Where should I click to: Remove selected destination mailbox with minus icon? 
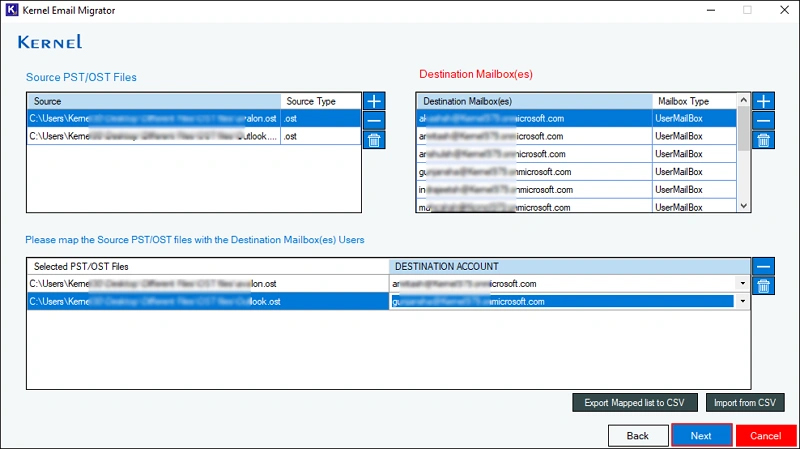[x=763, y=120]
